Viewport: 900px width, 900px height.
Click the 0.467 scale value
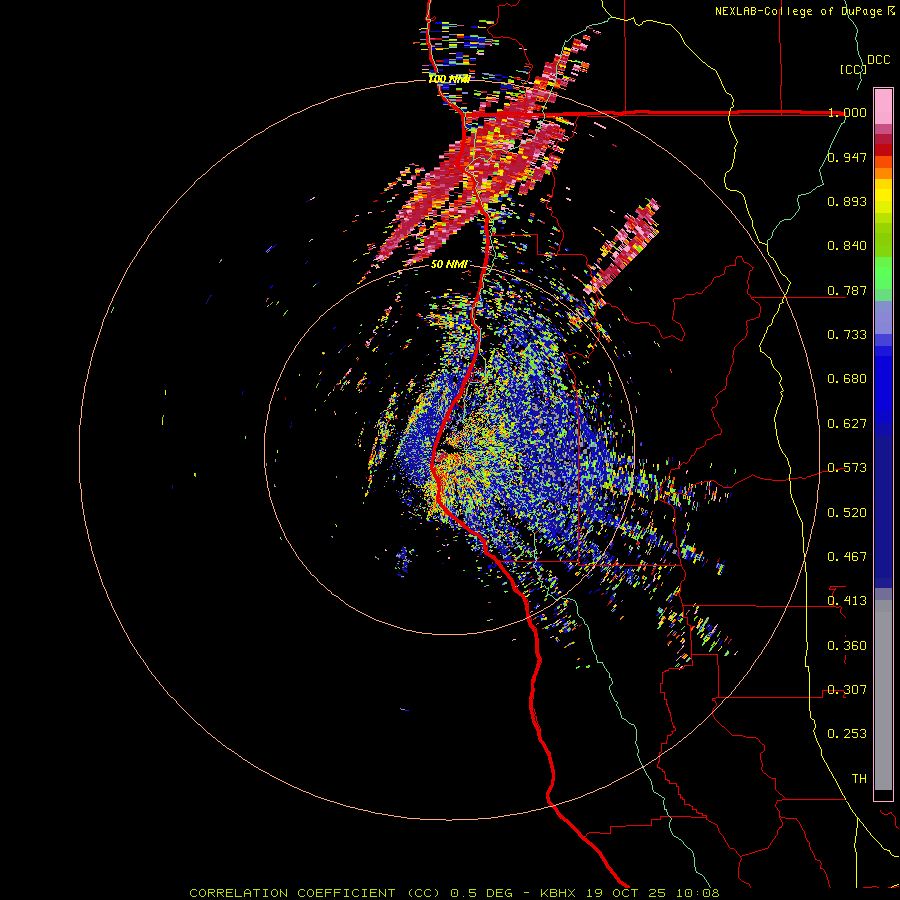[x=847, y=557]
